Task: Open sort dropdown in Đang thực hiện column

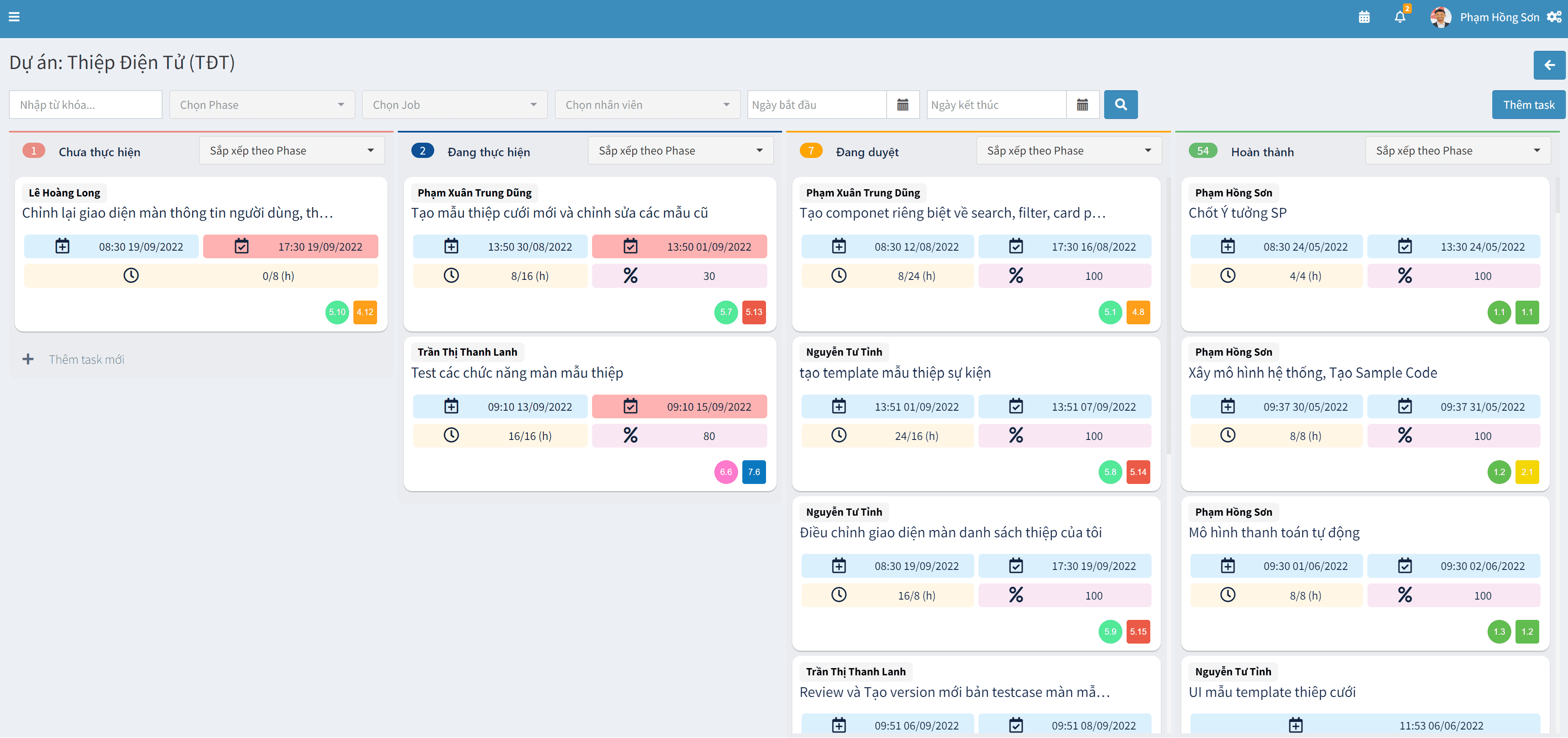Action: tap(681, 150)
